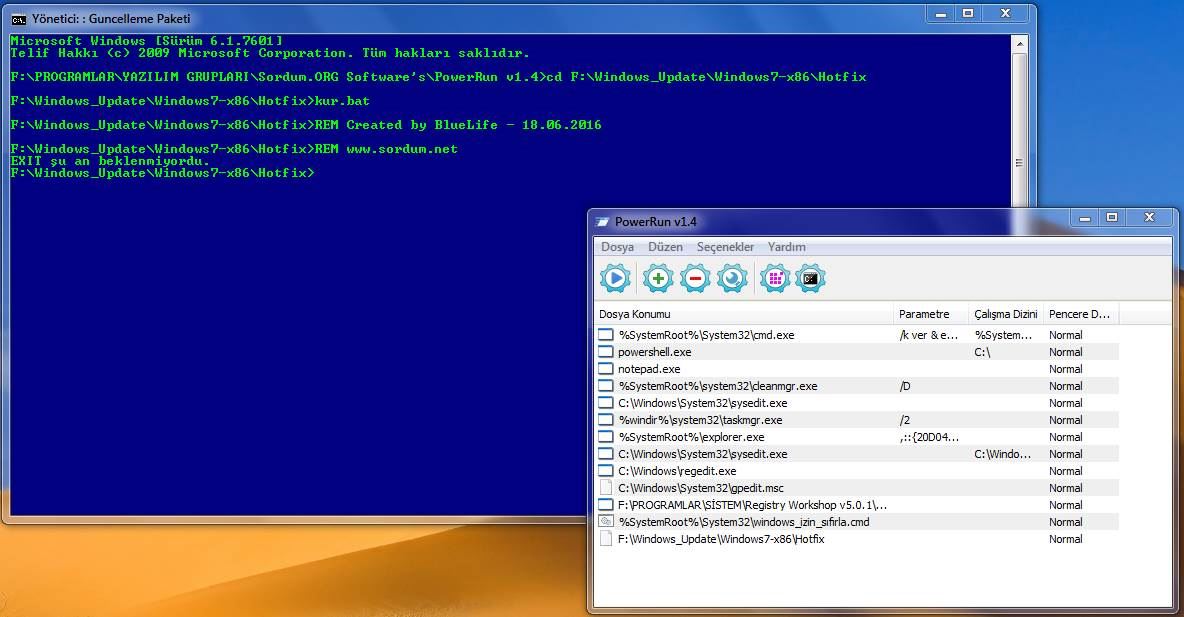
Task: Open the Seçenekler menu
Action: point(725,247)
